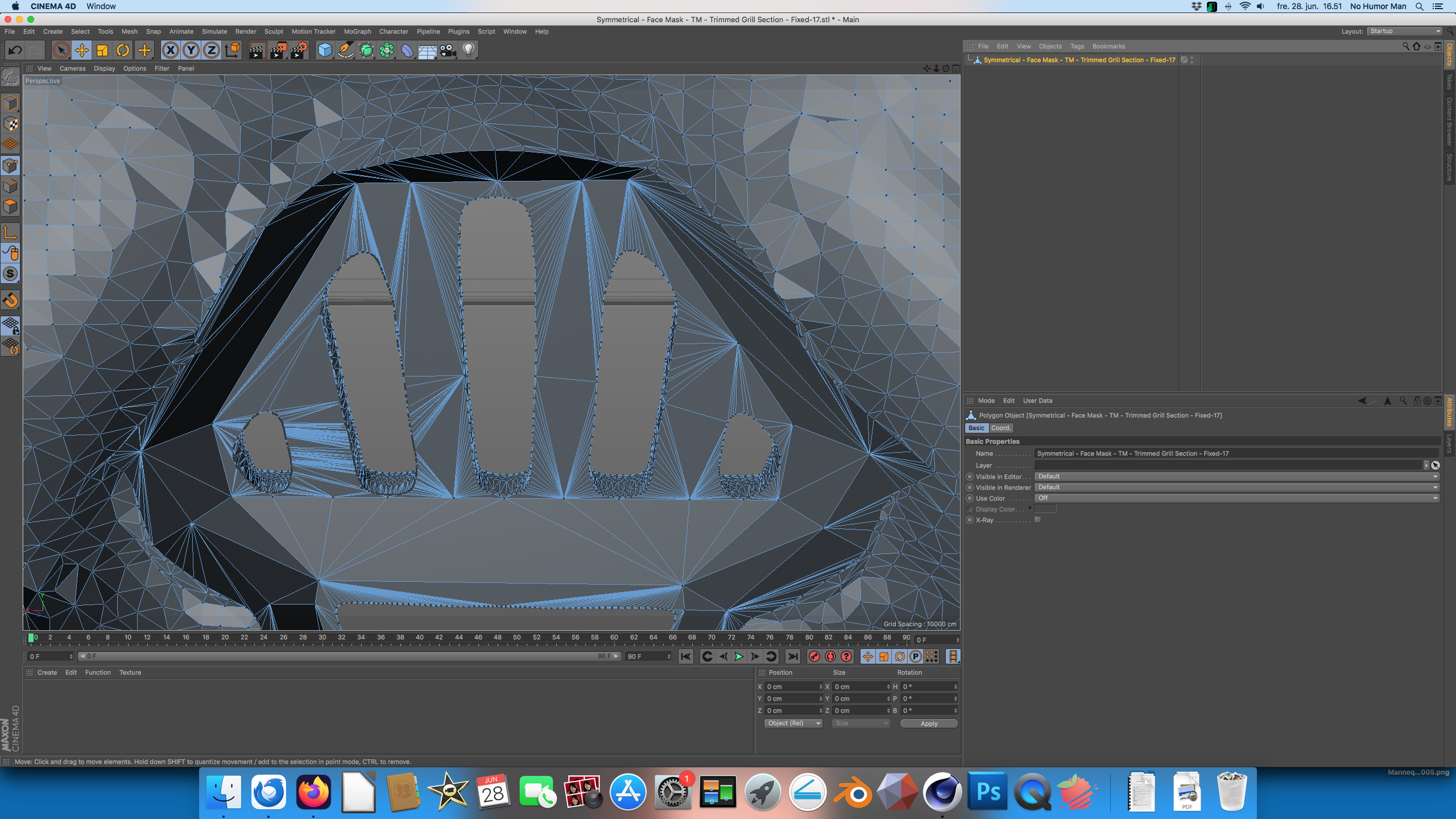Switch to Edges mode
This screenshot has height=819, width=1456.
[x=10, y=186]
